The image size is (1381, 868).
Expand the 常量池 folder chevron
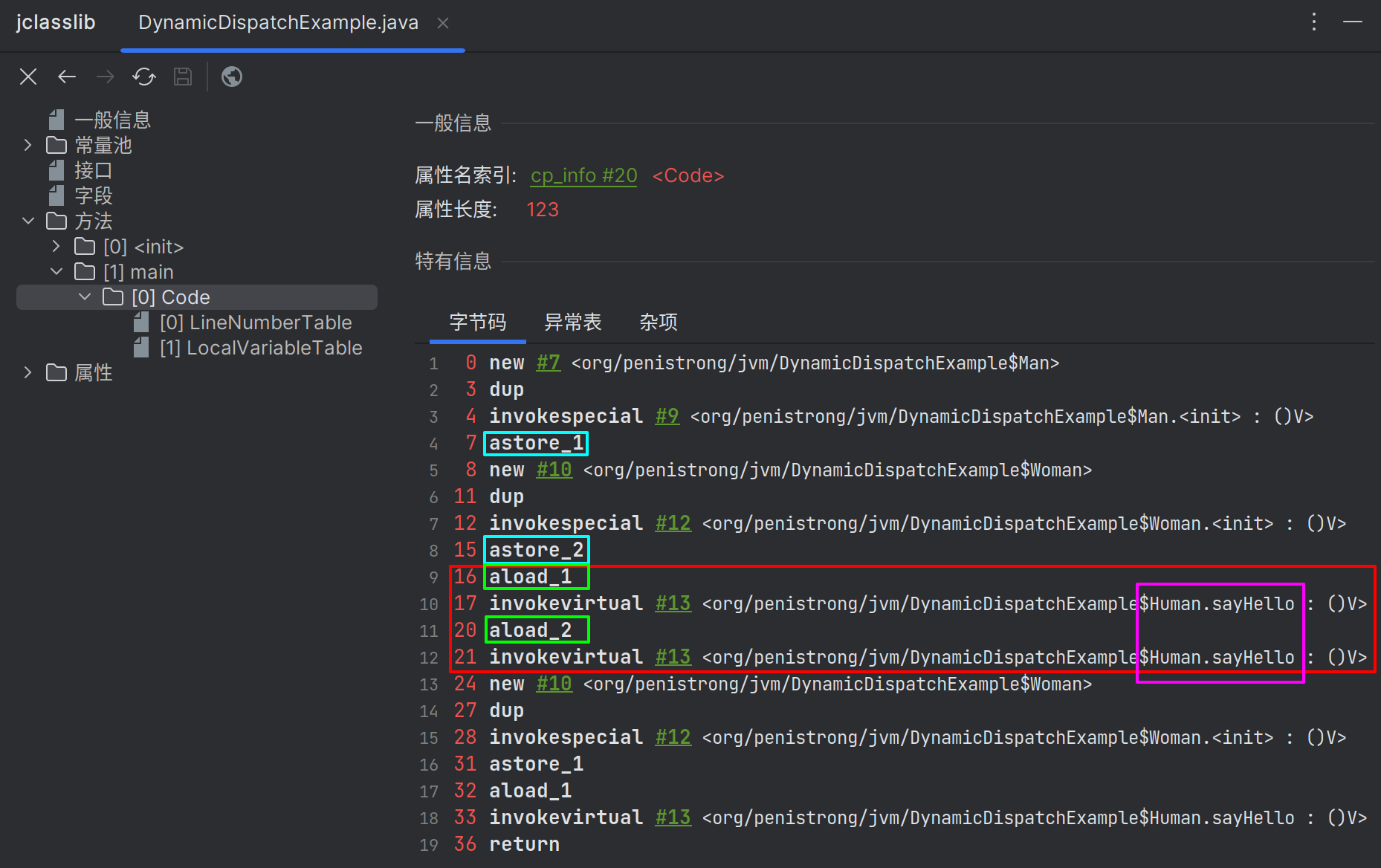coord(28,145)
